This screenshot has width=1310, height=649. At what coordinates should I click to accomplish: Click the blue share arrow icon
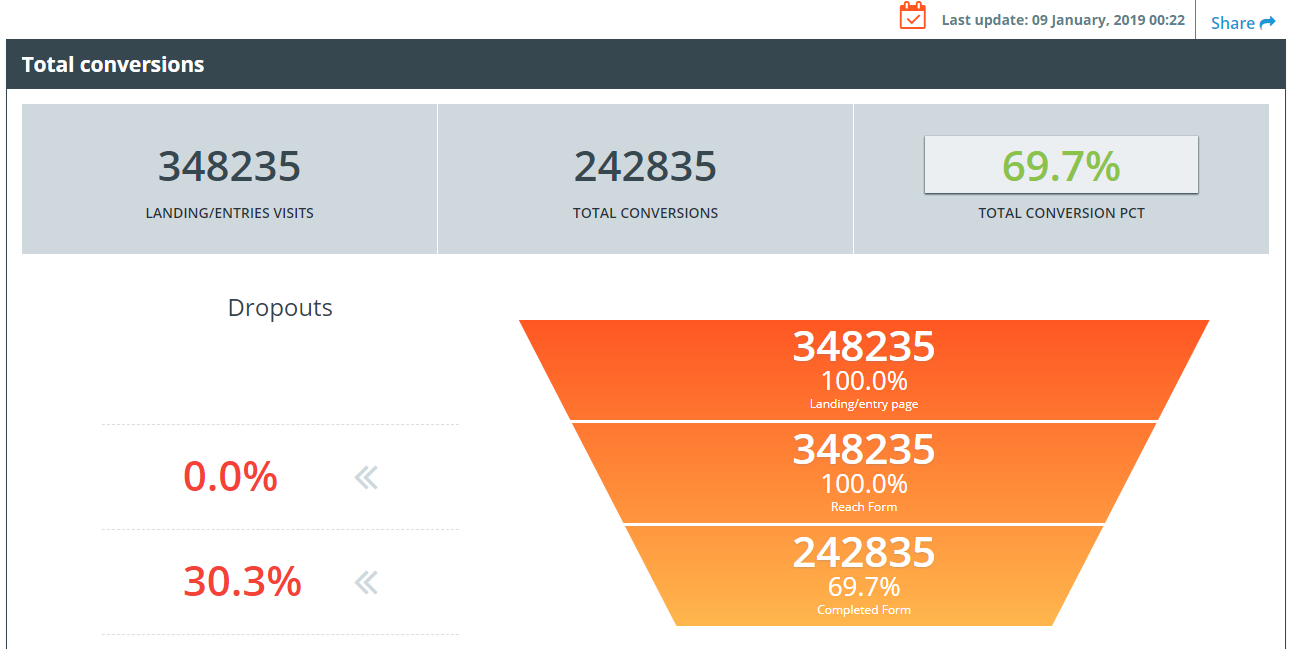(1267, 23)
